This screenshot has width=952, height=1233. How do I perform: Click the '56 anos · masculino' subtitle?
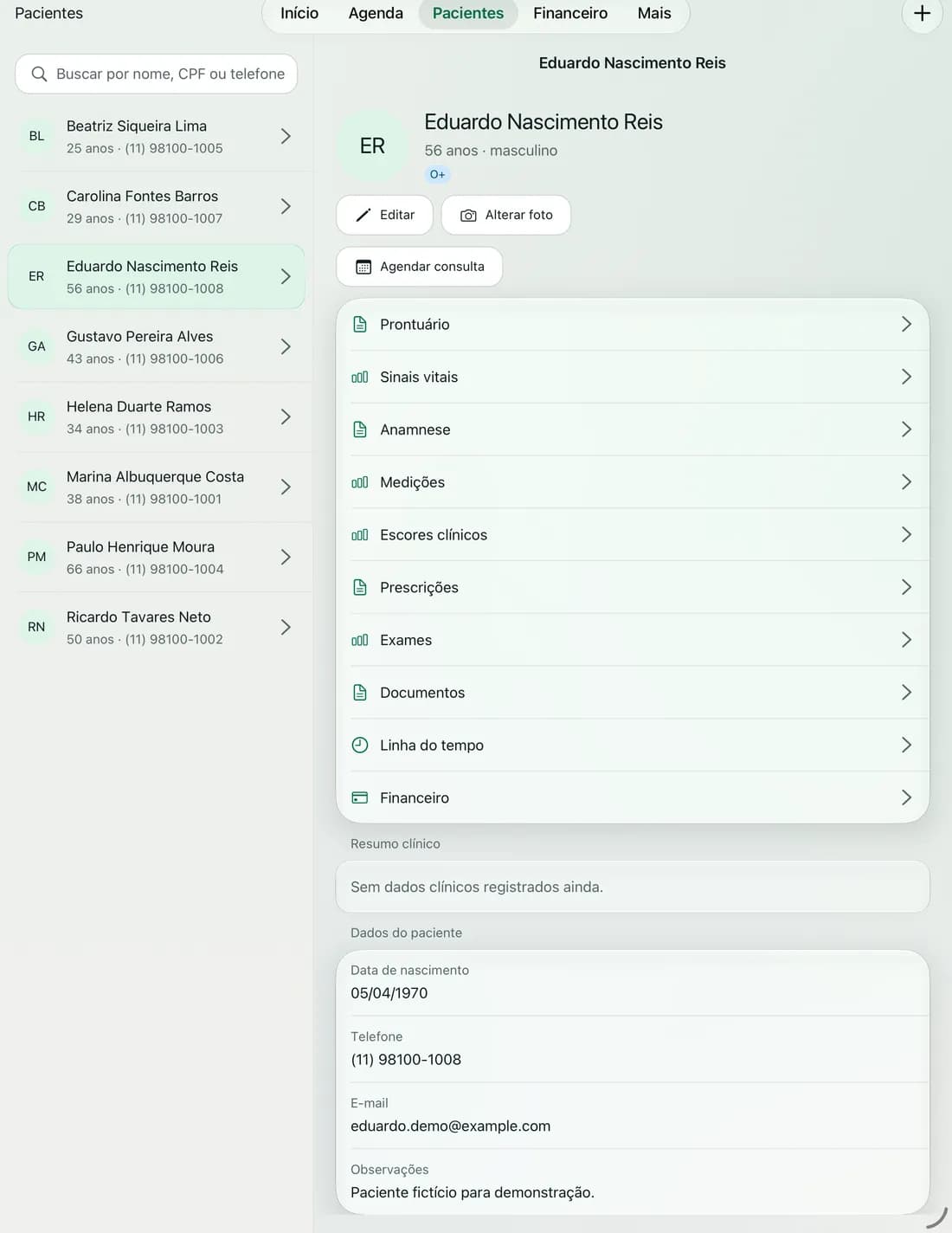click(491, 151)
